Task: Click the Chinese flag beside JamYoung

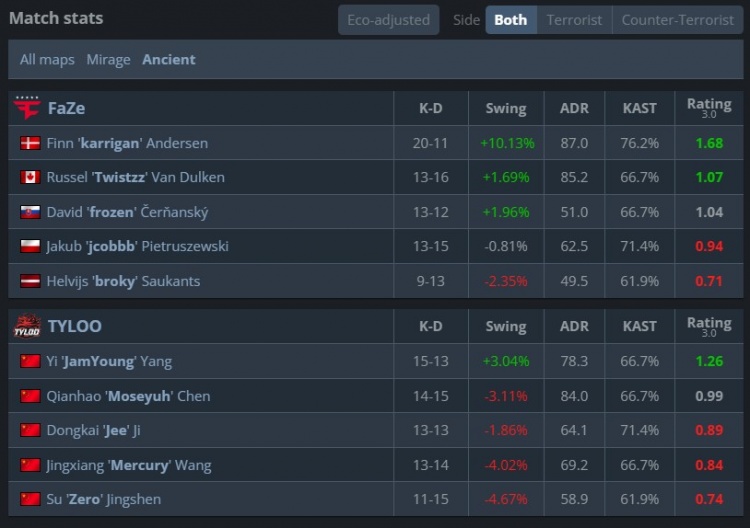Action: pyautogui.click(x=30, y=361)
